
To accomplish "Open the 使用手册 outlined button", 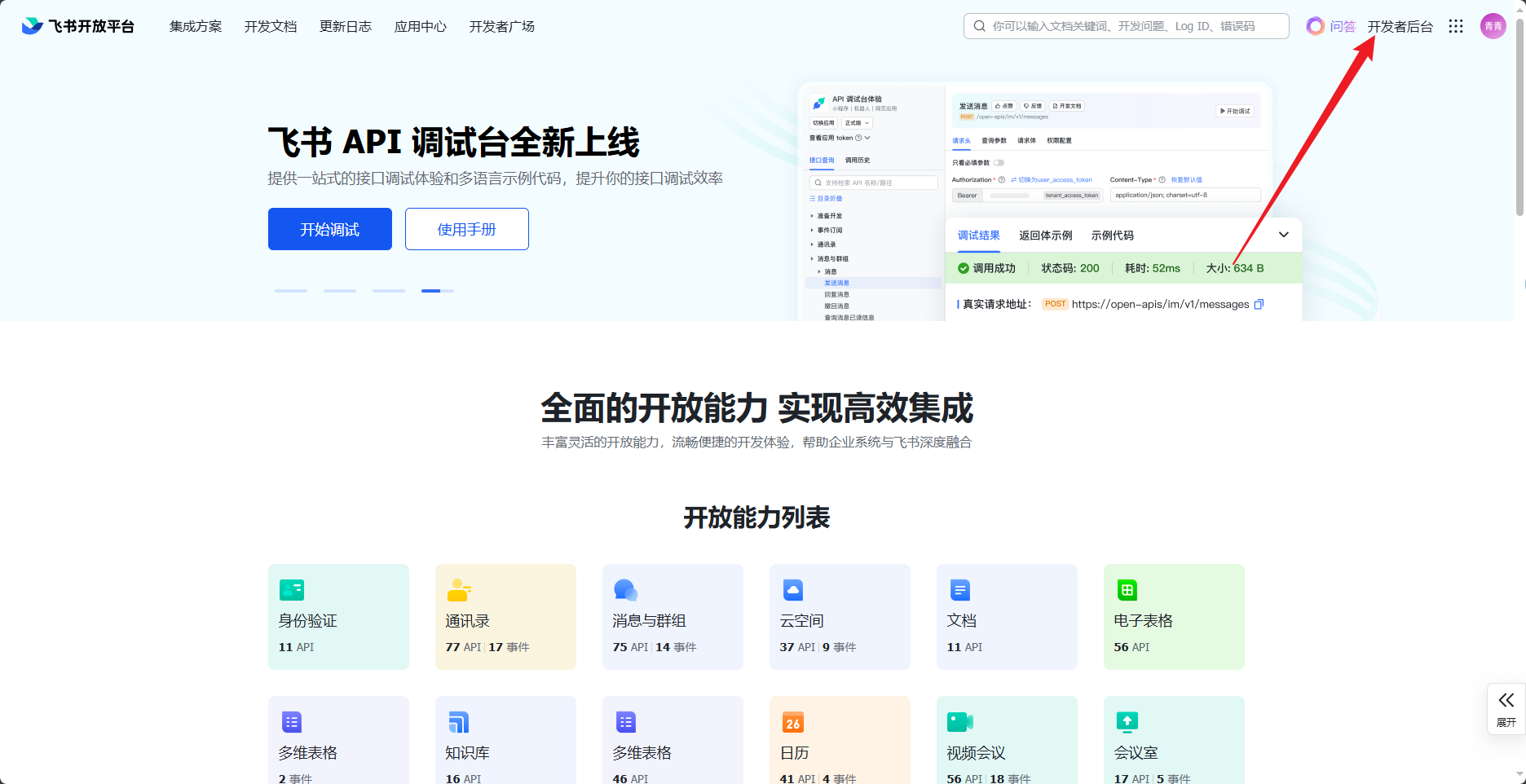I will coord(467,229).
